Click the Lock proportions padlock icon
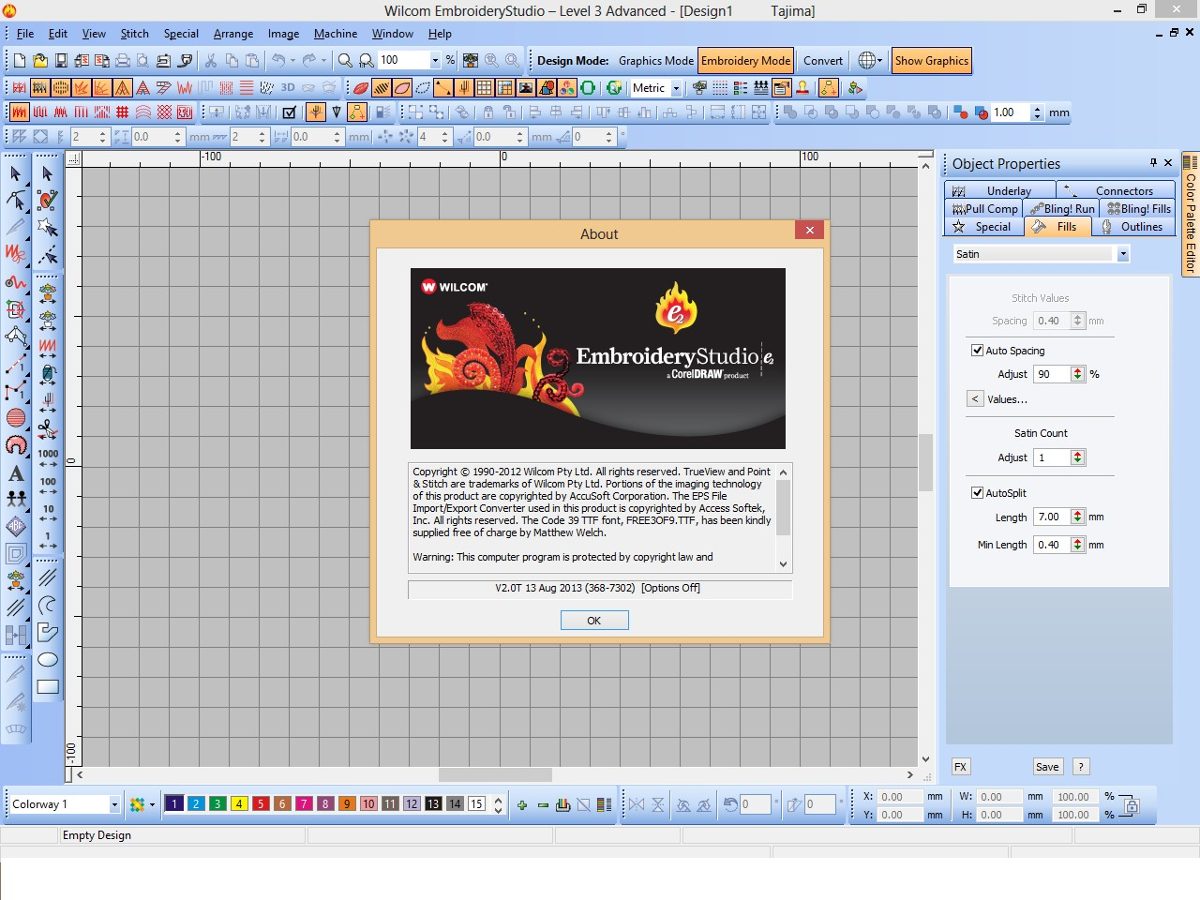The image size is (1200, 900). pyautogui.click(x=1131, y=806)
